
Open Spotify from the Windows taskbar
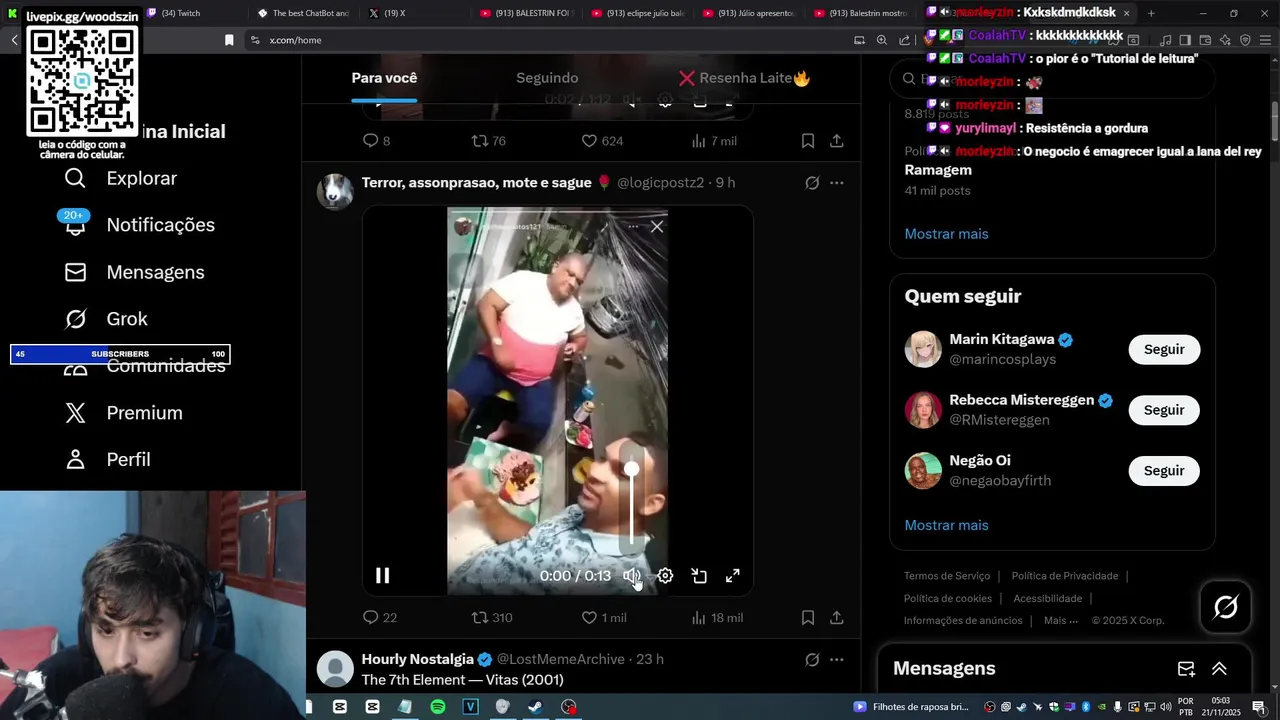click(438, 707)
